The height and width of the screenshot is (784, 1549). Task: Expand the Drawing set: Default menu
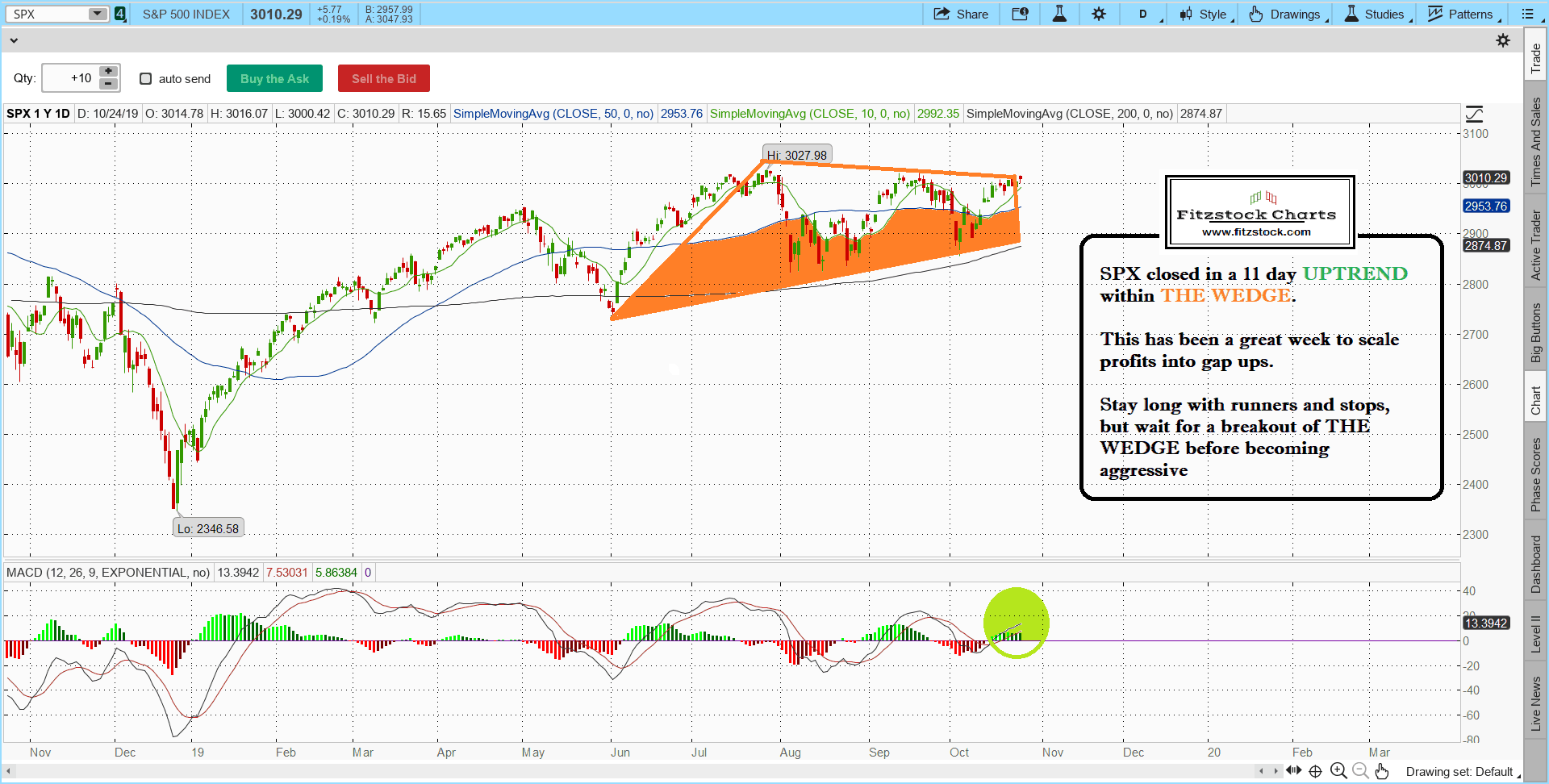click(1462, 772)
